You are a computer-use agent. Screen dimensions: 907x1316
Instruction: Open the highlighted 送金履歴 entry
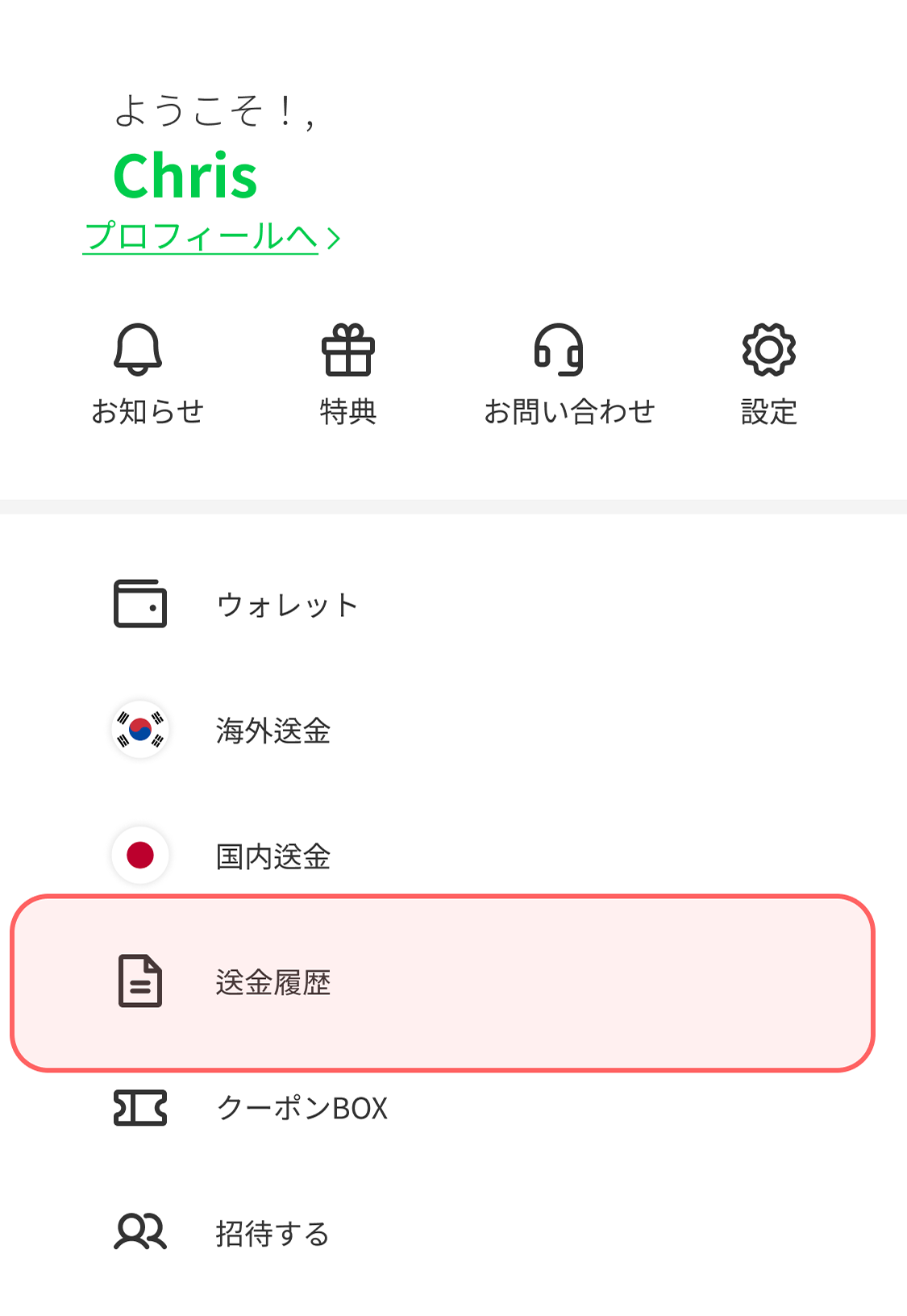273,982
